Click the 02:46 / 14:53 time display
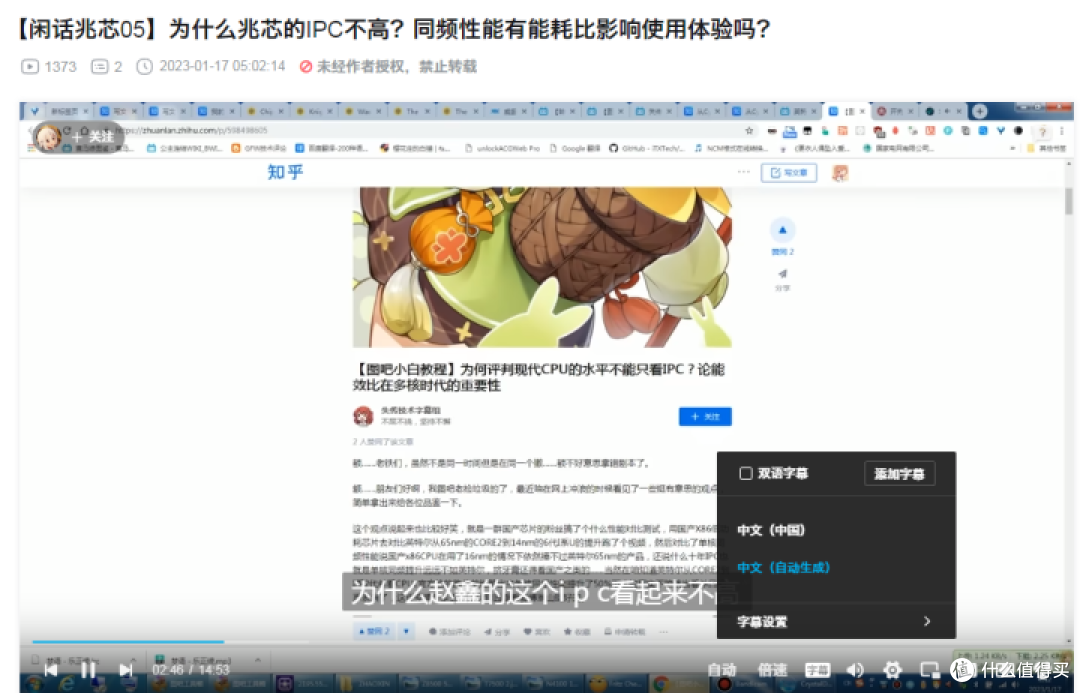The width and height of the screenshot is (1080, 693). tap(191, 670)
